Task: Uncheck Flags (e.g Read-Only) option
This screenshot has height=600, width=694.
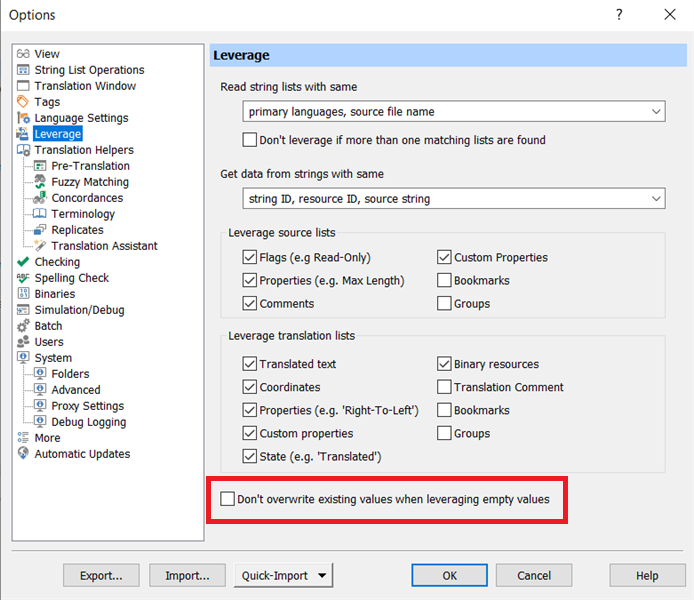Action: [x=250, y=258]
